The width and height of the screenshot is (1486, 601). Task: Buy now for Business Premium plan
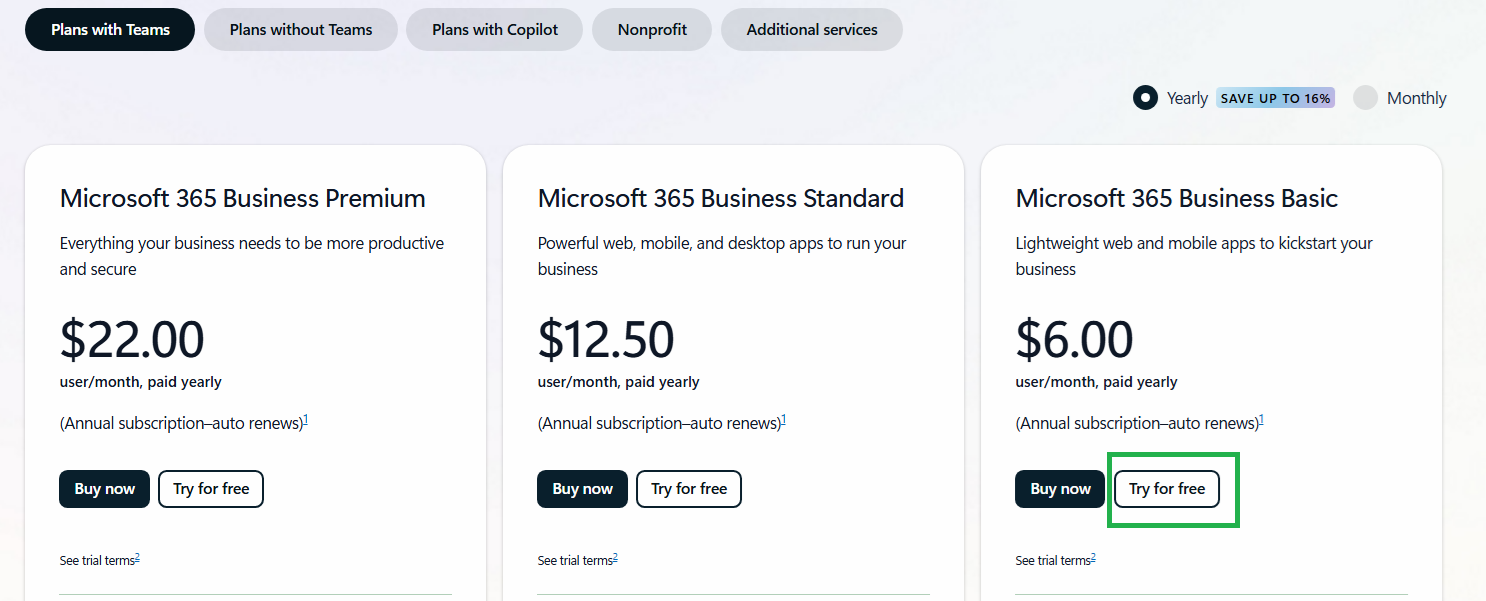(104, 489)
